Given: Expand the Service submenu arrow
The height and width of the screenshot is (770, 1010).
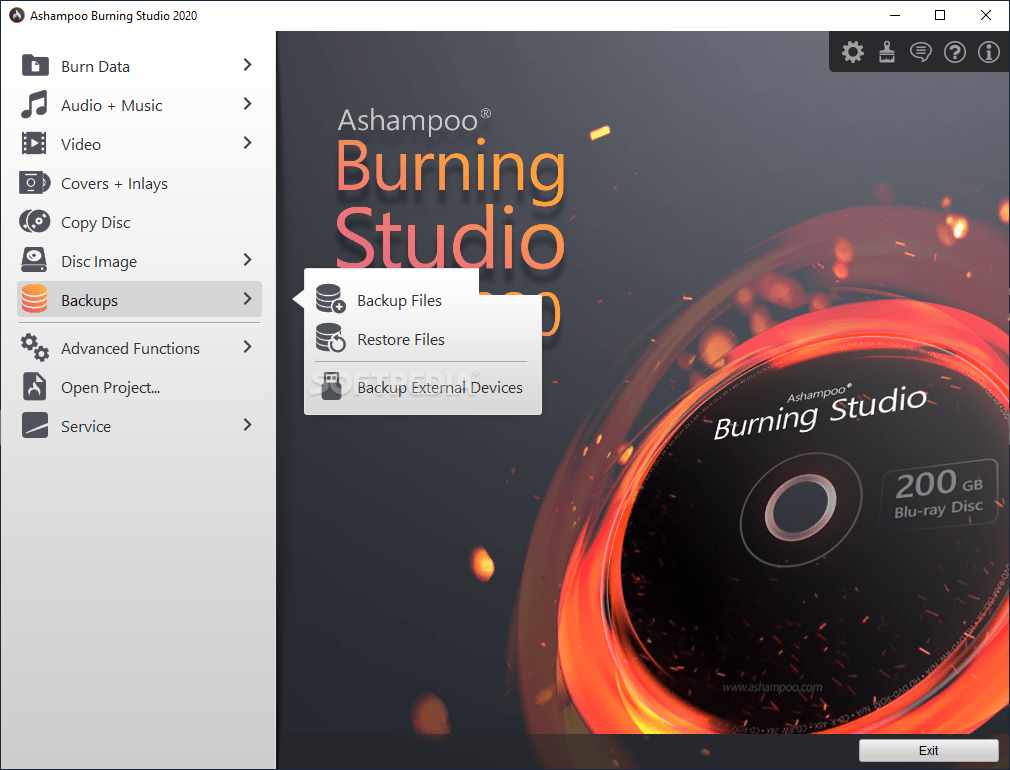Looking at the screenshot, I should click(247, 425).
